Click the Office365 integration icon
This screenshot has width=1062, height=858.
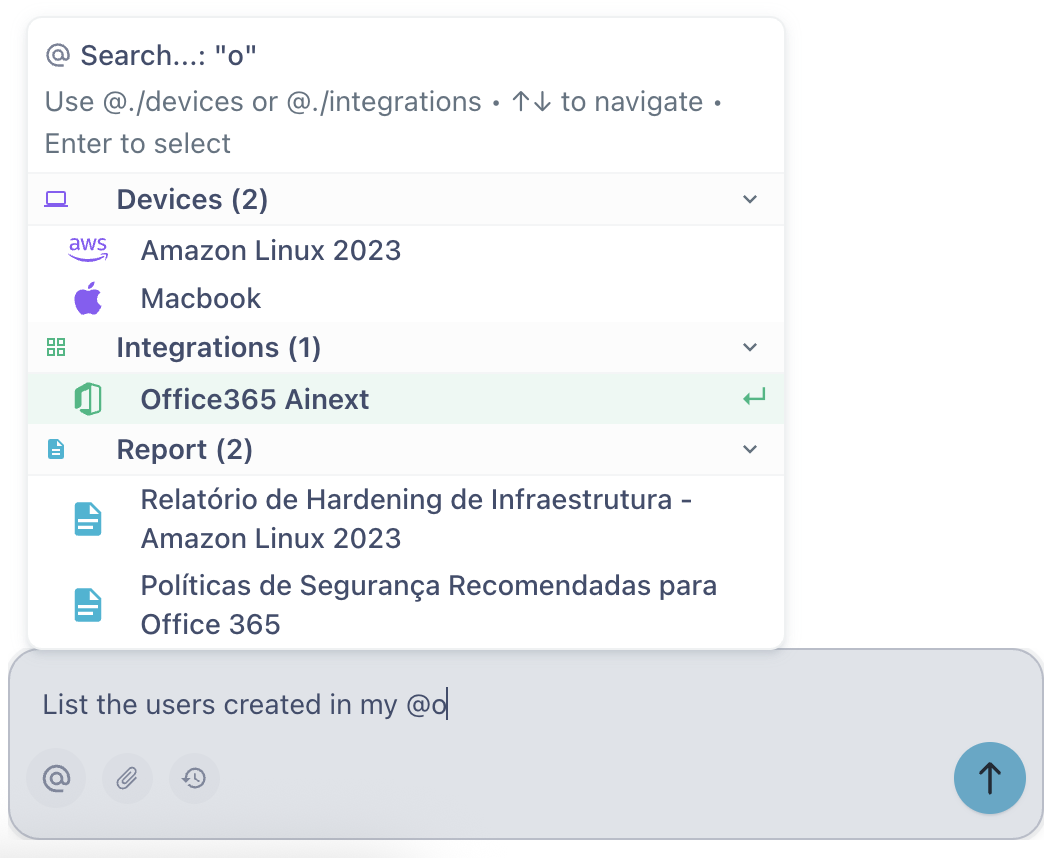[x=88, y=398]
